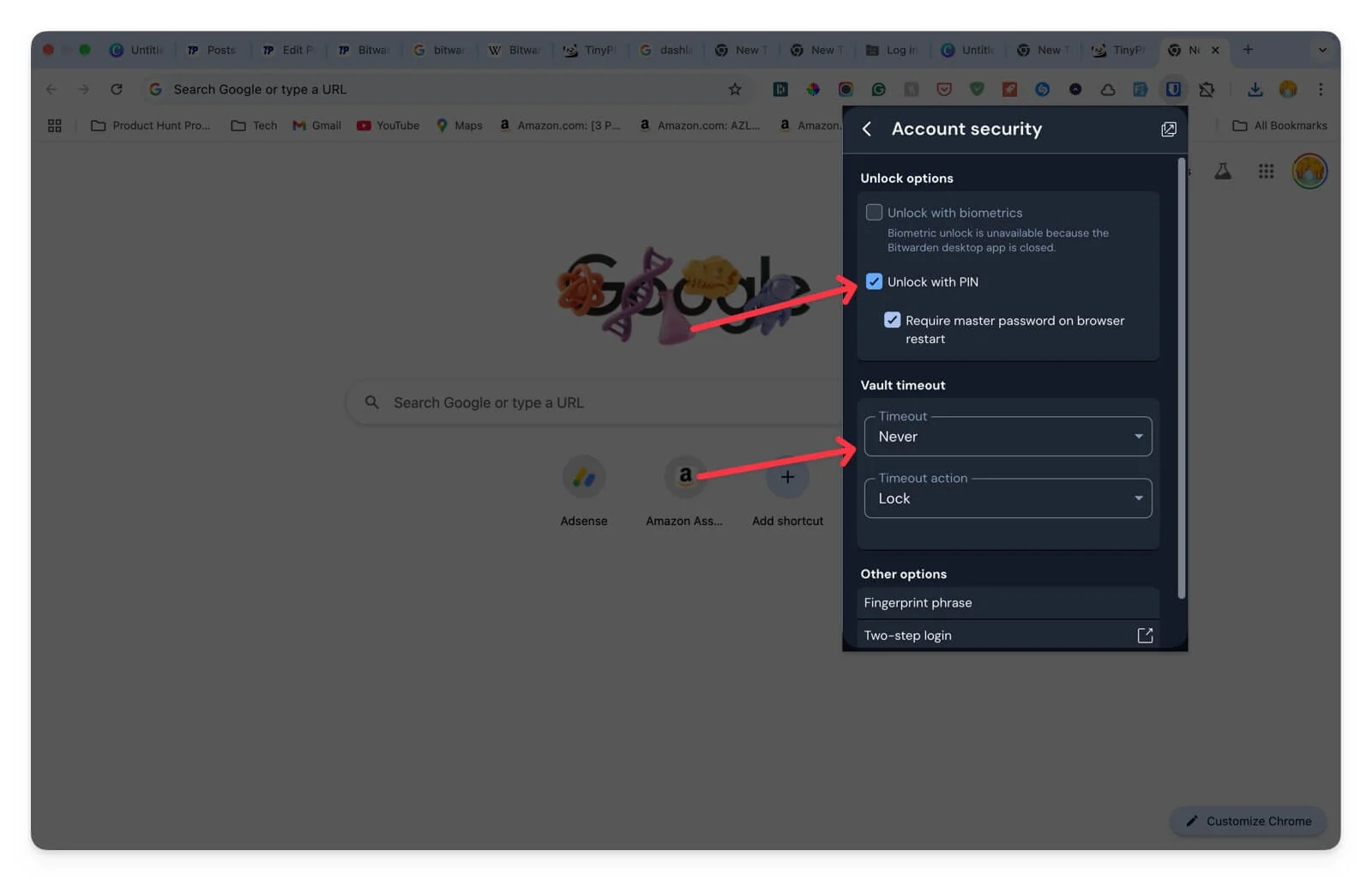The image size is (1372, 881).
Task: Reload the page
Action: 117,89
